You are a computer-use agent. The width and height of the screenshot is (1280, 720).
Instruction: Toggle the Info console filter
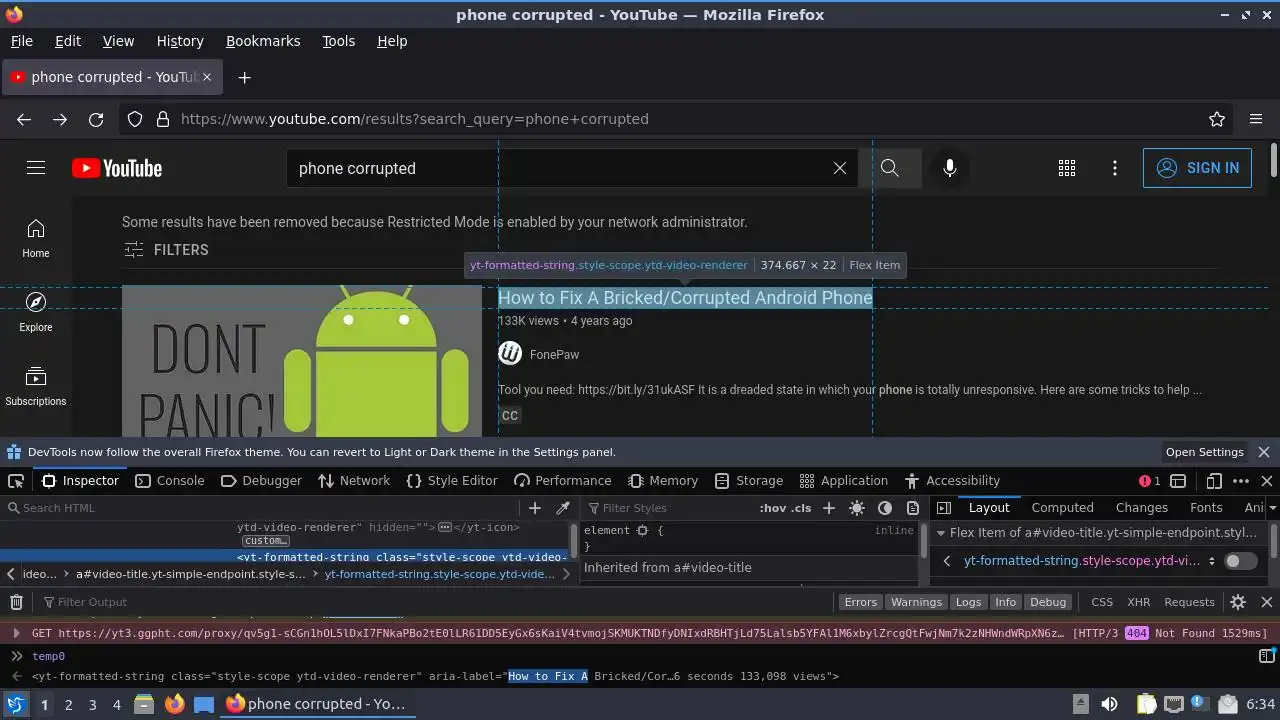point(1005,602)
